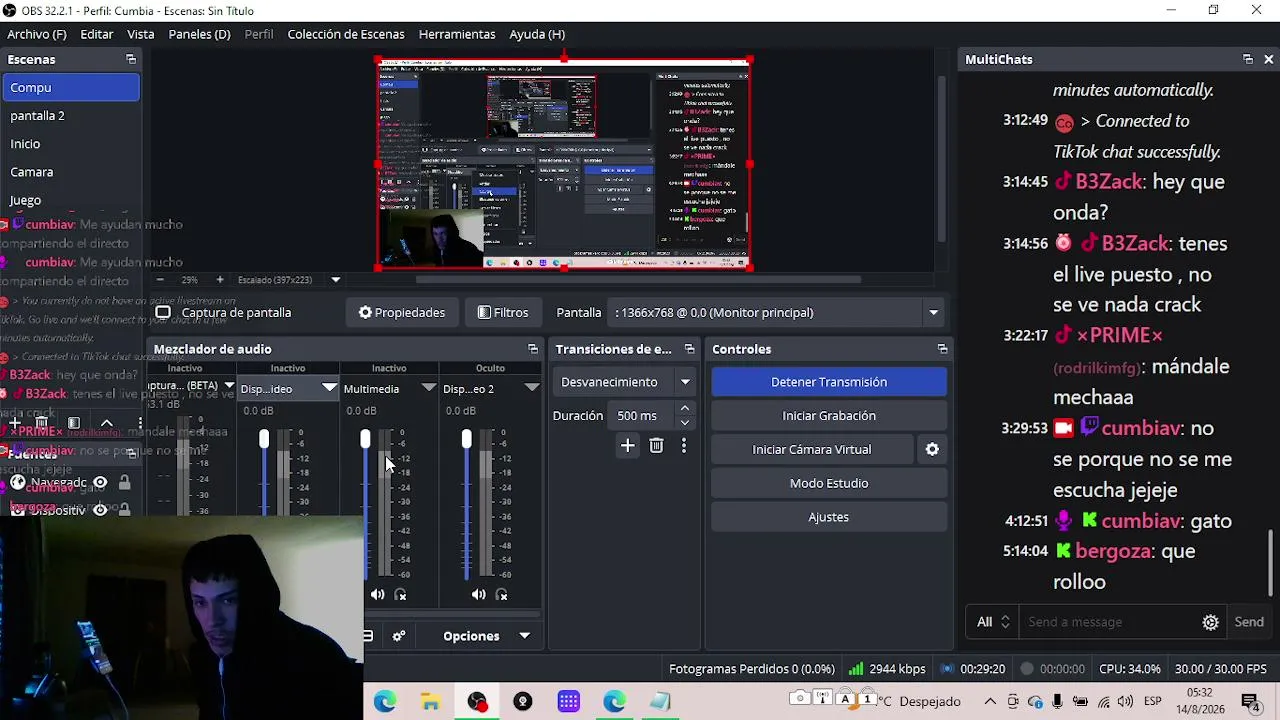Open transition properties three-dot menu
This screenshot has height=720, width=1280.
click(x=684, y=446)
